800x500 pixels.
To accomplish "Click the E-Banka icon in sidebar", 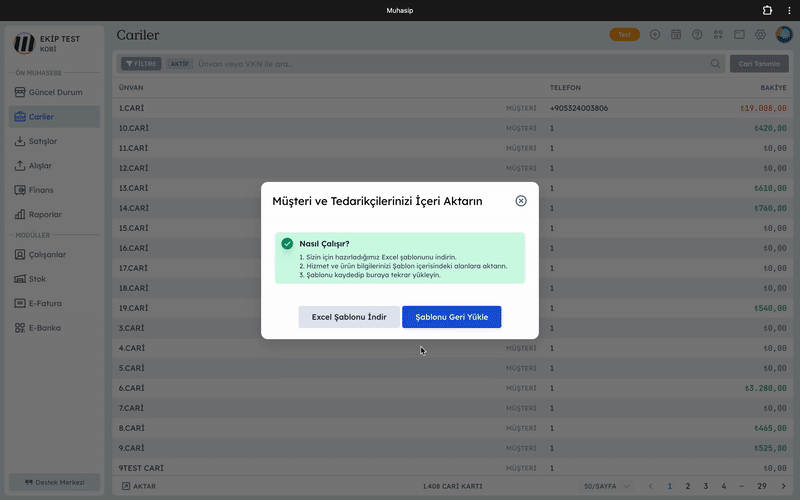I will (20, 328).
